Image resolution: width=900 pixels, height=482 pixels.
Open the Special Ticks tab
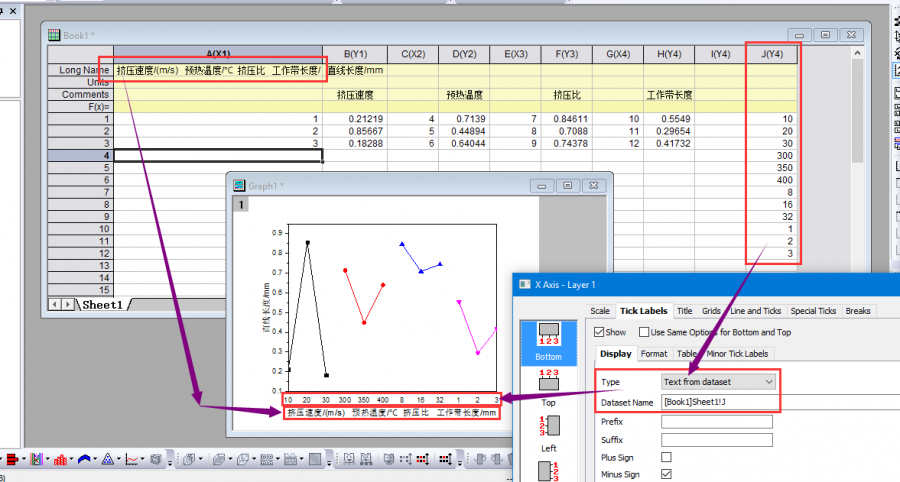click(813, 310)
